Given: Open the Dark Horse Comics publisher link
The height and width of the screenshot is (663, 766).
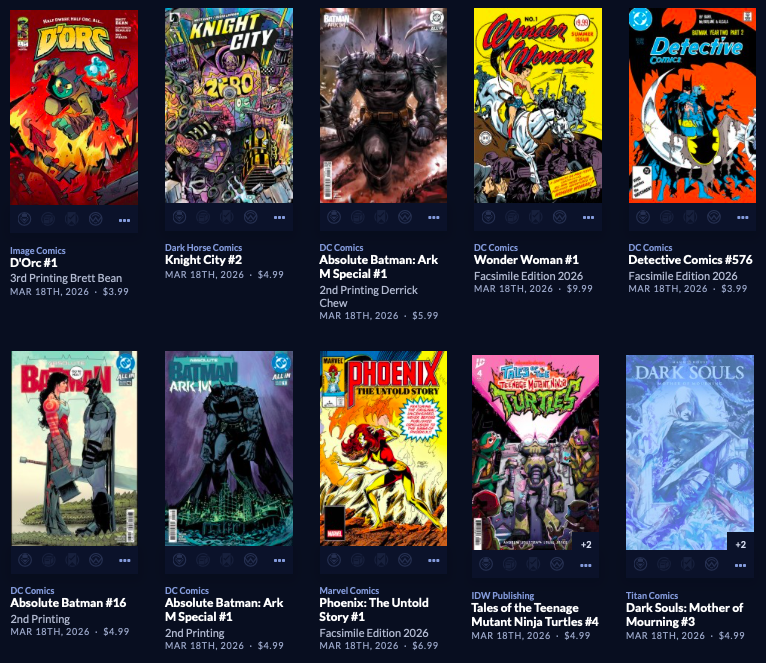Looking at the screenshot, I should 203,248.
